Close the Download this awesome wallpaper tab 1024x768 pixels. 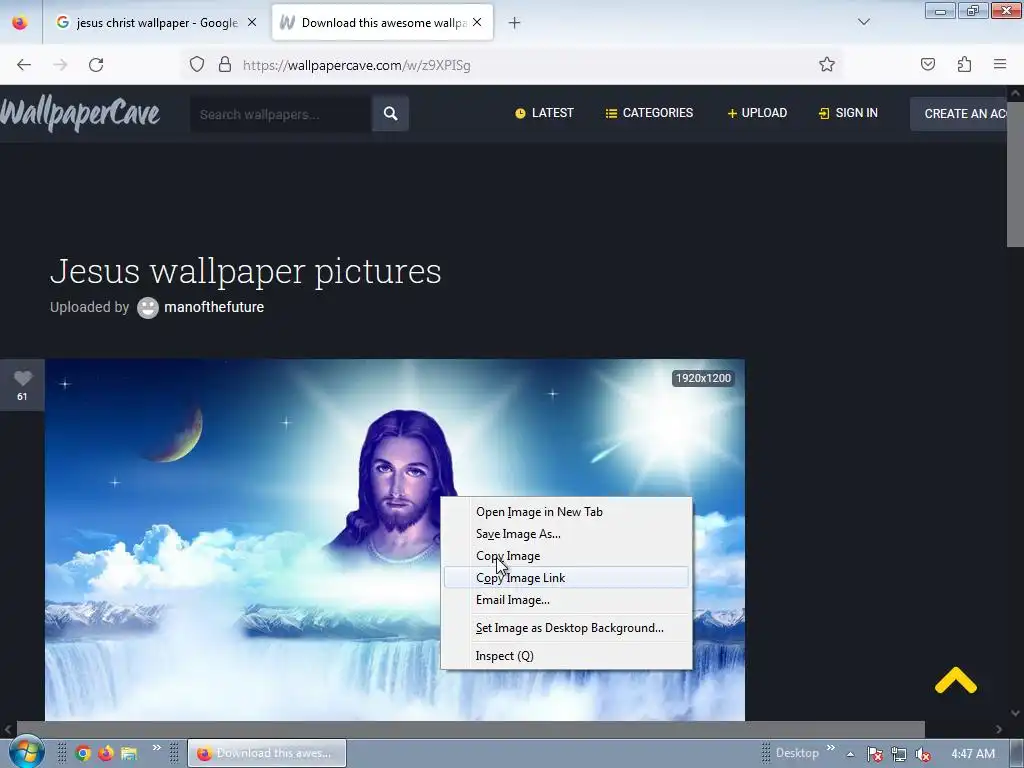pos(477,22)
